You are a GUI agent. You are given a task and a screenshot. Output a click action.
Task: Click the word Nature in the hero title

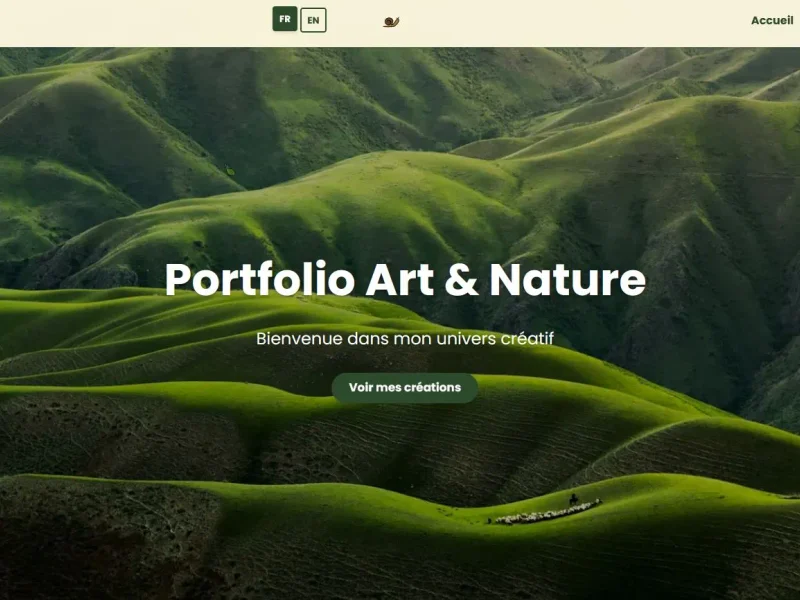tap(568, 280)
